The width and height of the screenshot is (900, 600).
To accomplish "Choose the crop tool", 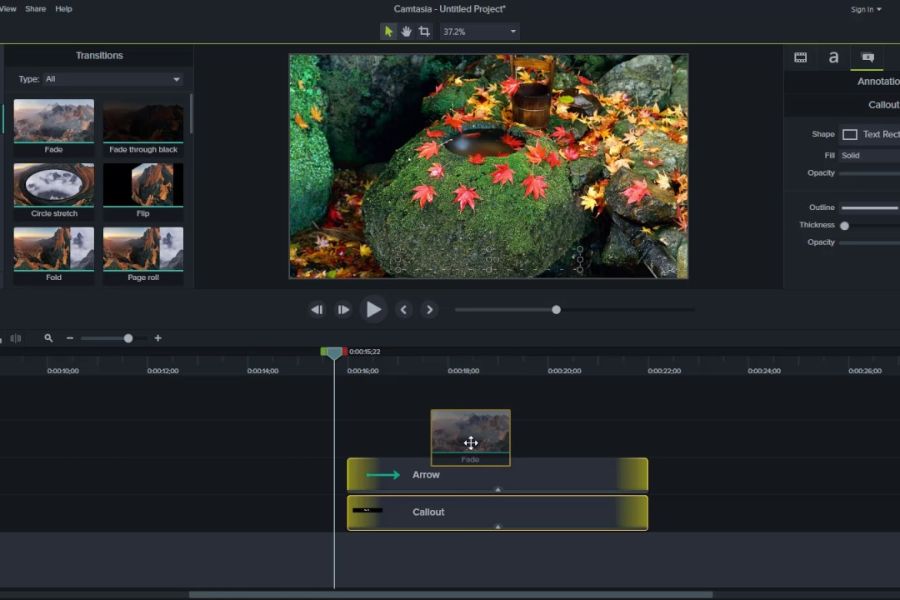I will [424, 32].
